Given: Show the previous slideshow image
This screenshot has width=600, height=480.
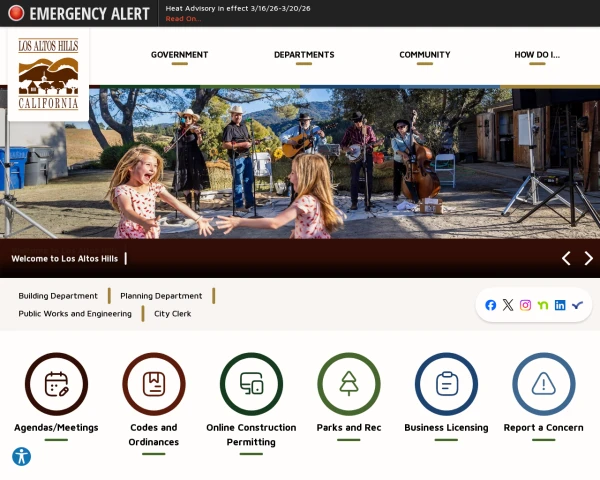Looking at the screenshot, I should (566, 258).
